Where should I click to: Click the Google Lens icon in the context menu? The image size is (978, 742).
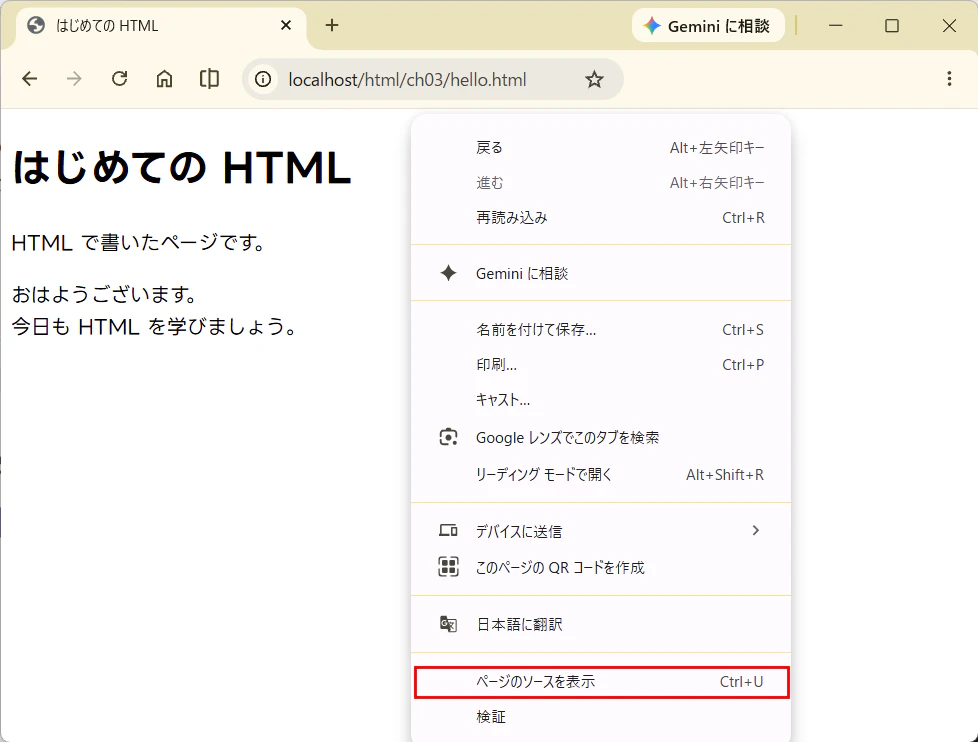pyautogui.click(x=448, y=437)
